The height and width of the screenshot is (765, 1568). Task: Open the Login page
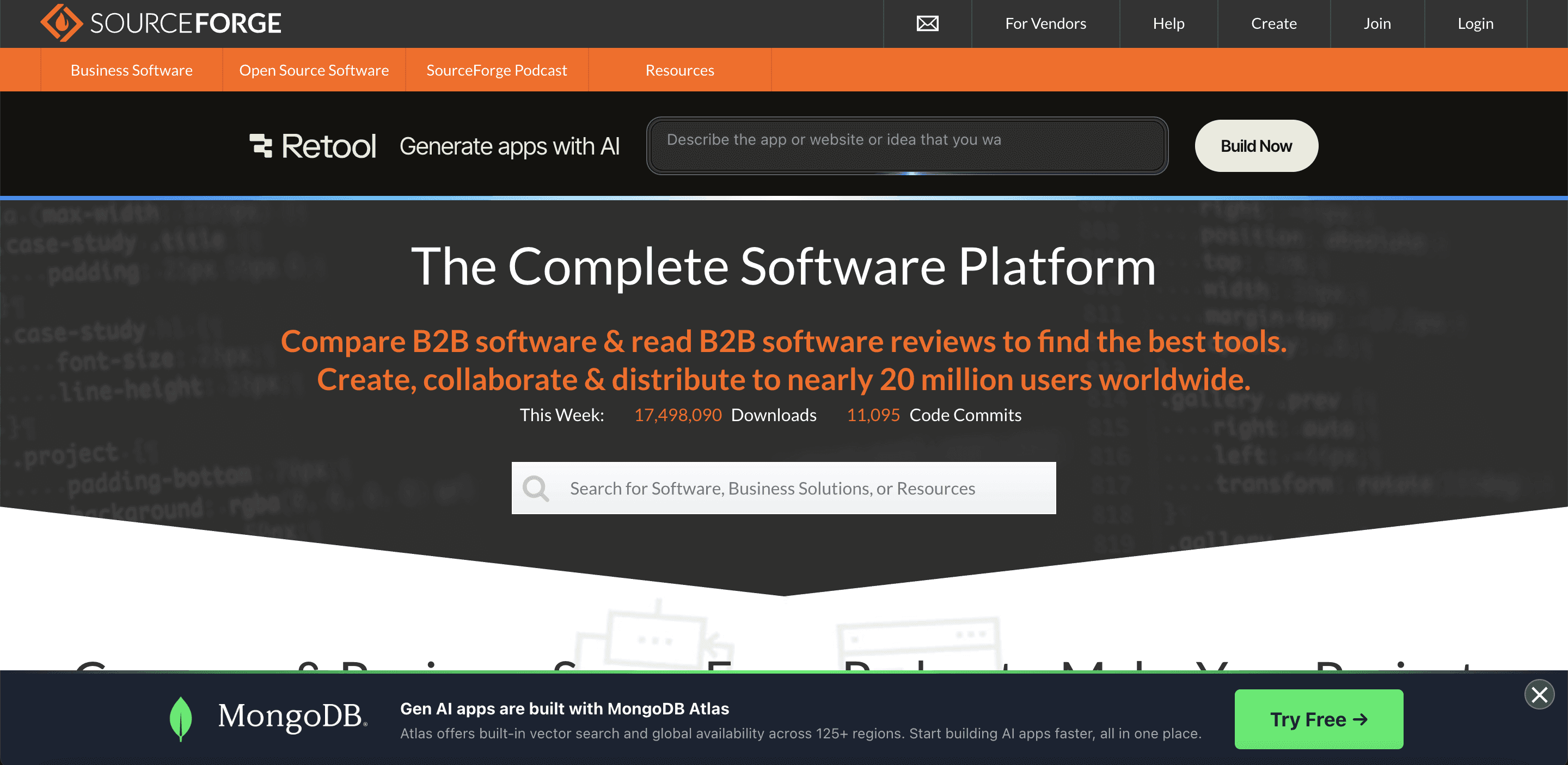pyautogui.click(x=1475, y=24)
